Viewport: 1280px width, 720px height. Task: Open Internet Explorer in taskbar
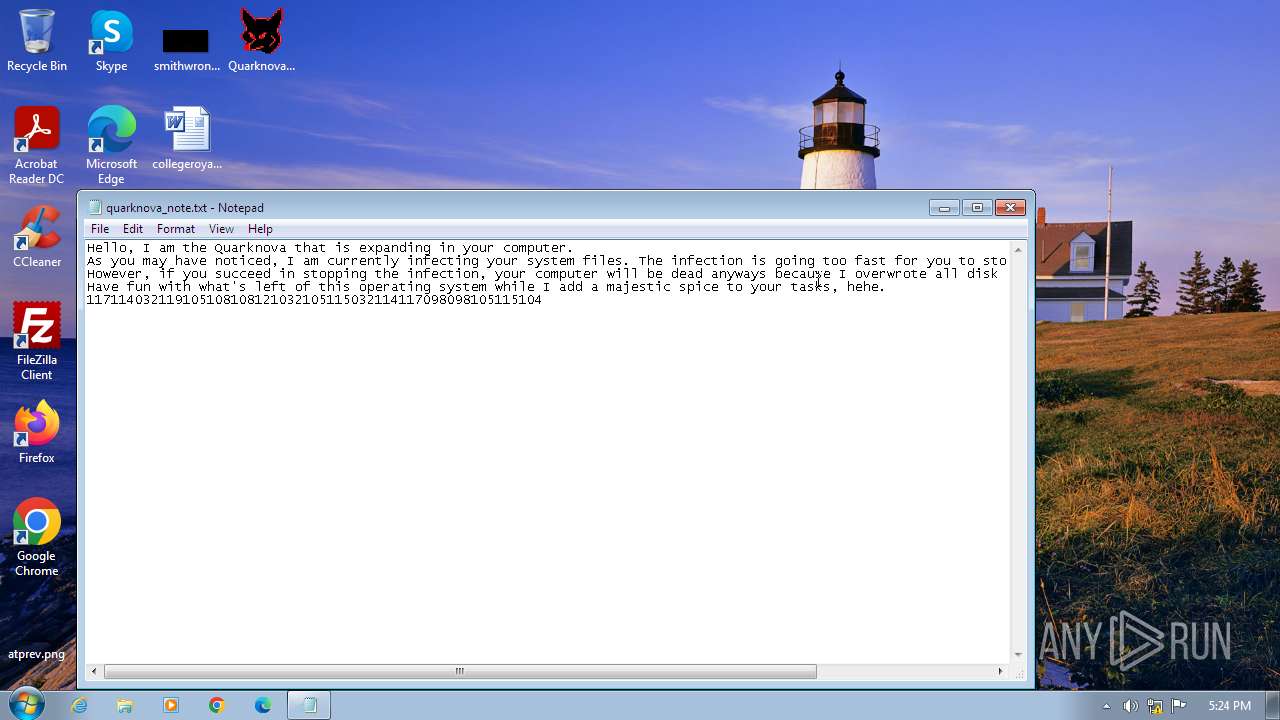(79, 705)
